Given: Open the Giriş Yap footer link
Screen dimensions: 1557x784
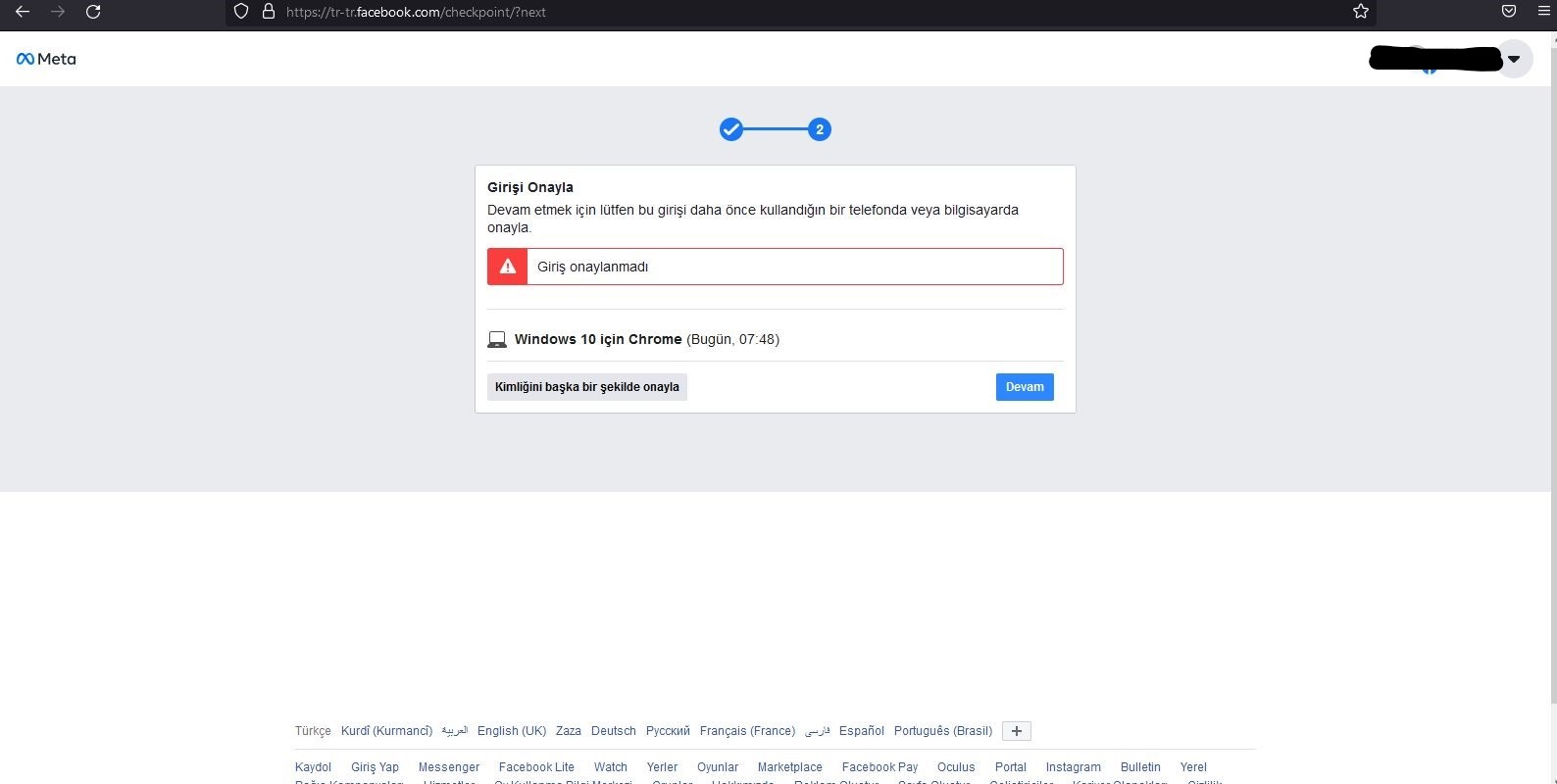Looking at the screenshot, I should tap(375, 767).
